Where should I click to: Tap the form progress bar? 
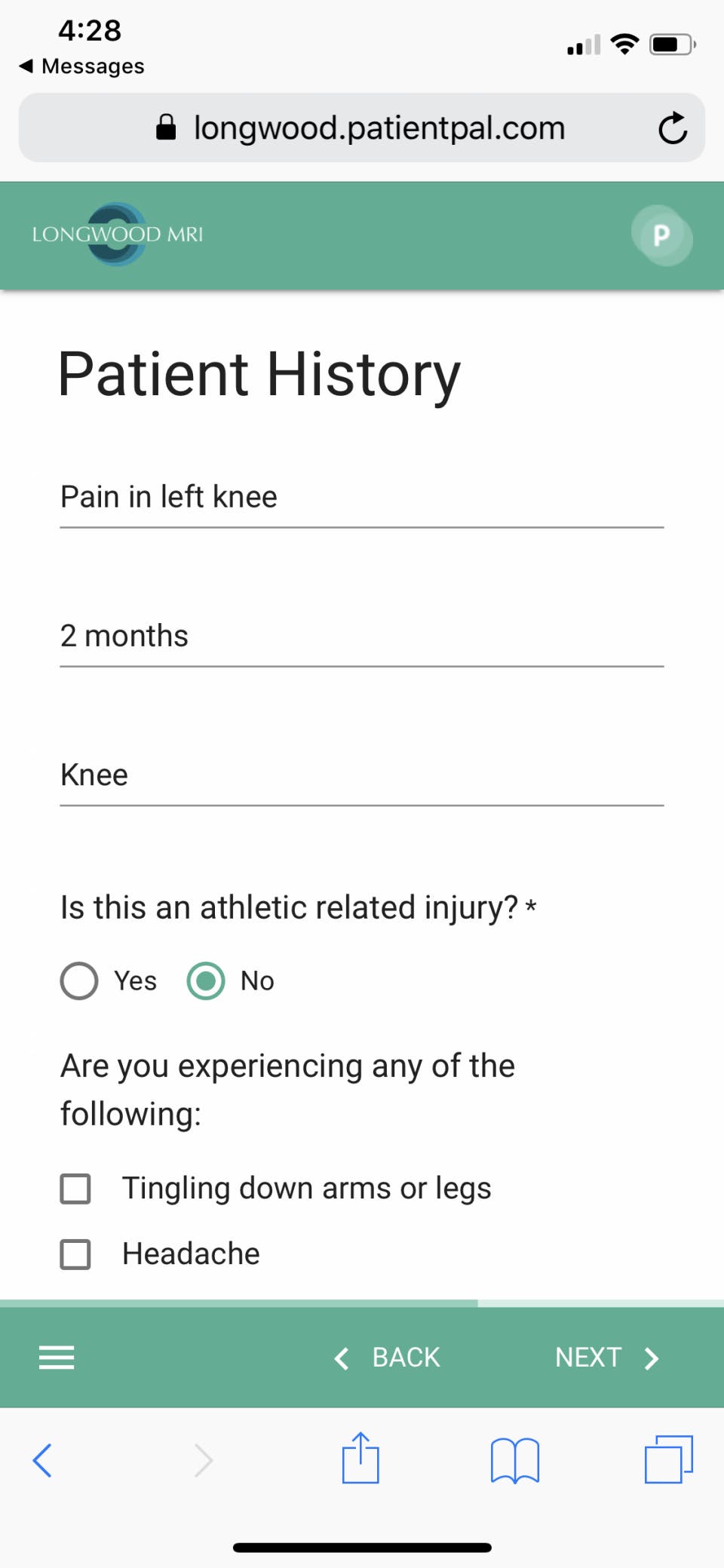click(362, 1303)
